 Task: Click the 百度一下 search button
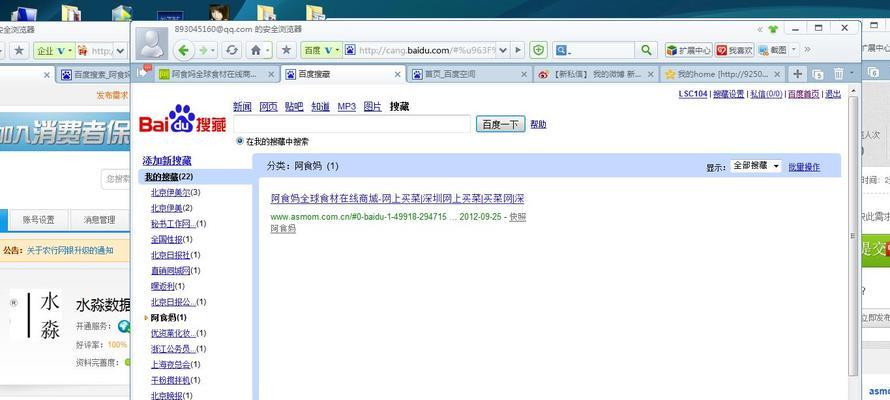click(x=500, y=124)
